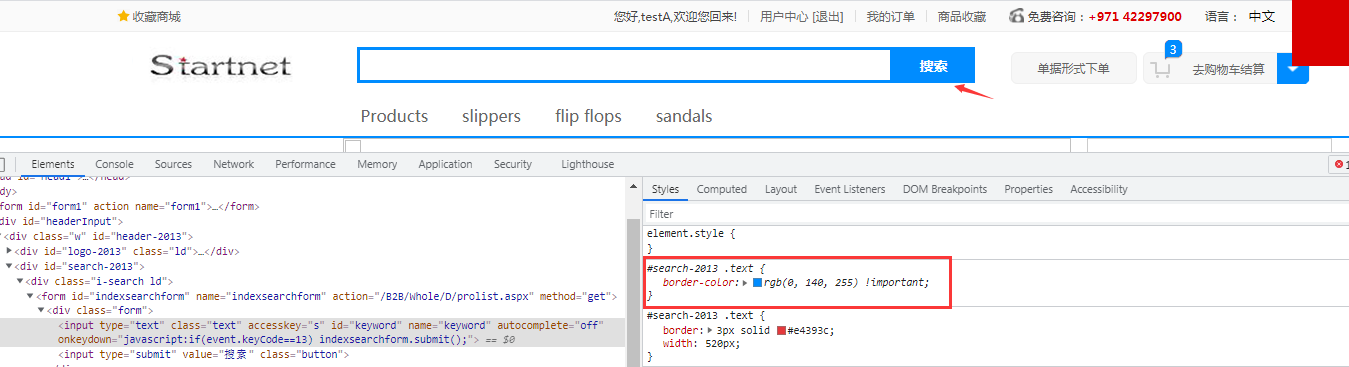Collapse the indexsearchform form node
The width and height of the screenshot is (1349, 367).
(31, 296)
